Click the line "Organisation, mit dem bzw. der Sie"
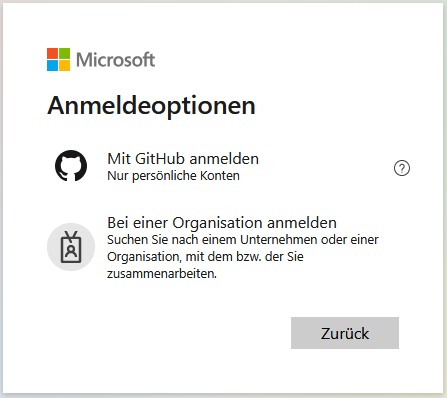This screenshot has height=398, width=447. point(205,257)
